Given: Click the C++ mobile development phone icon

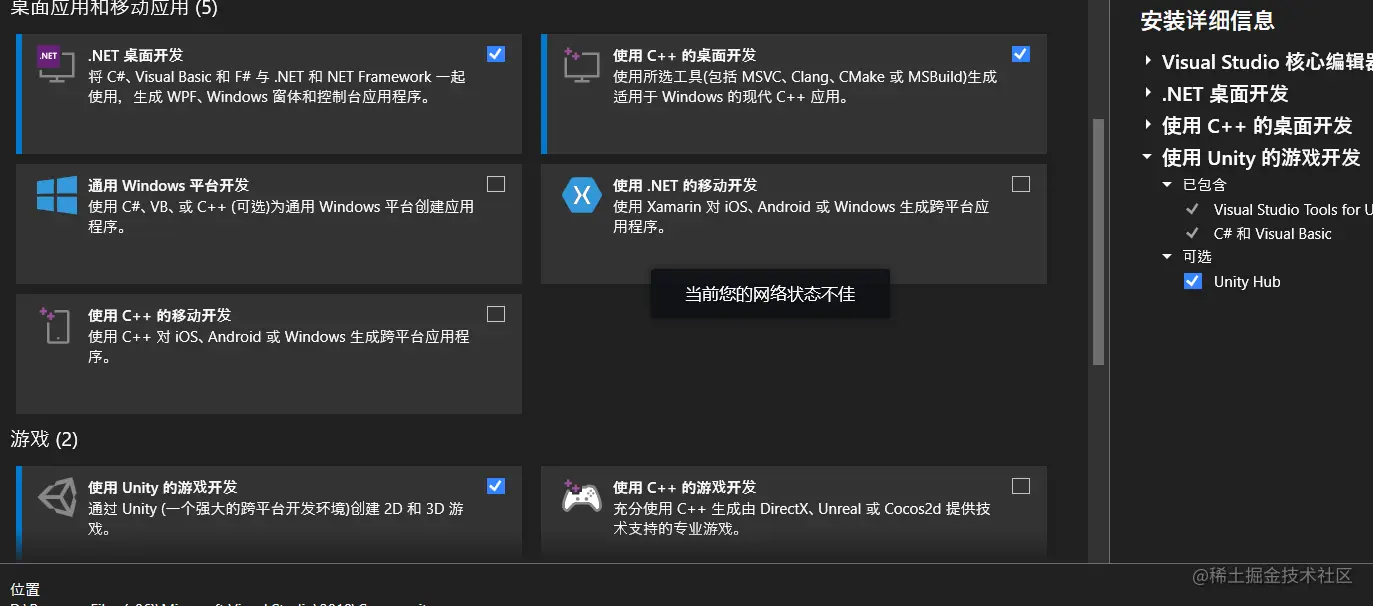Looking at the screenshot, I should 55,325.
